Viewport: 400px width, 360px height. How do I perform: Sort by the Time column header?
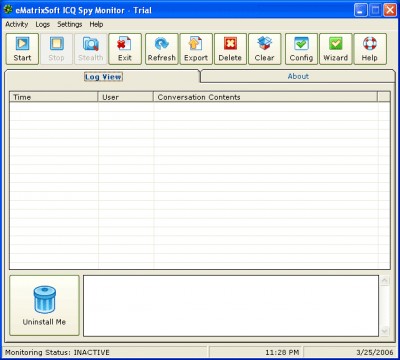(54, 97)
